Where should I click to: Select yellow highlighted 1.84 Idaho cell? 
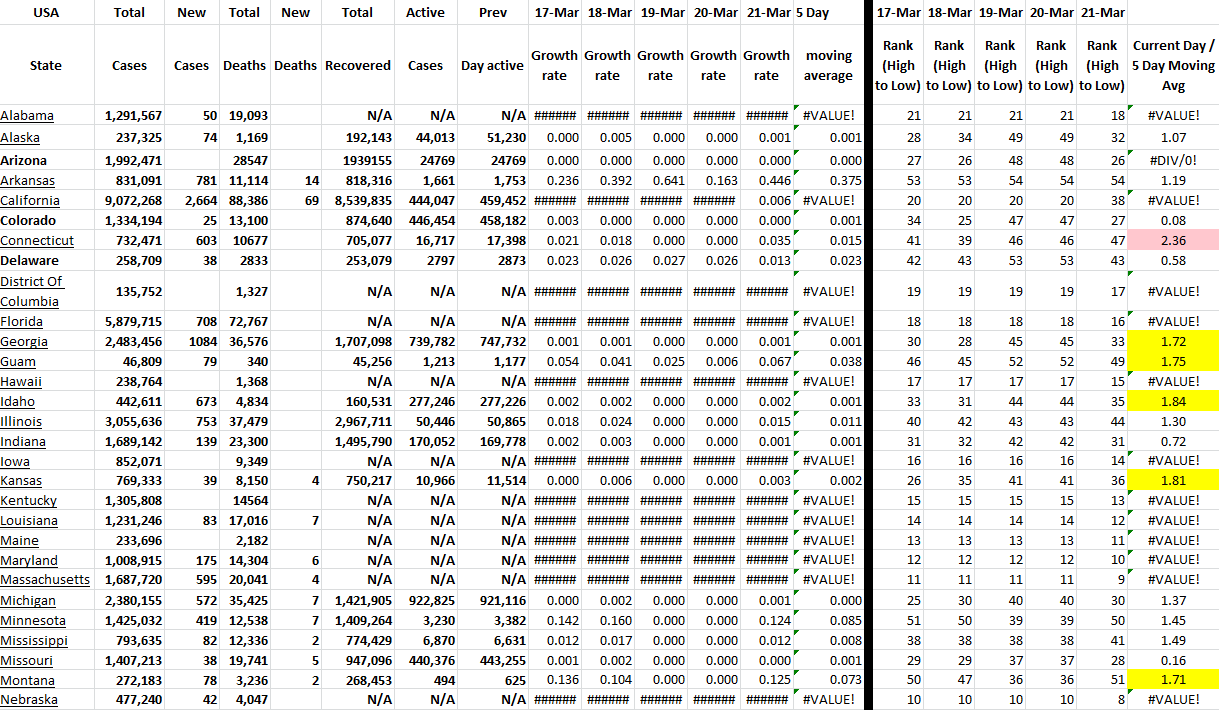click(x=1173, y=401)
